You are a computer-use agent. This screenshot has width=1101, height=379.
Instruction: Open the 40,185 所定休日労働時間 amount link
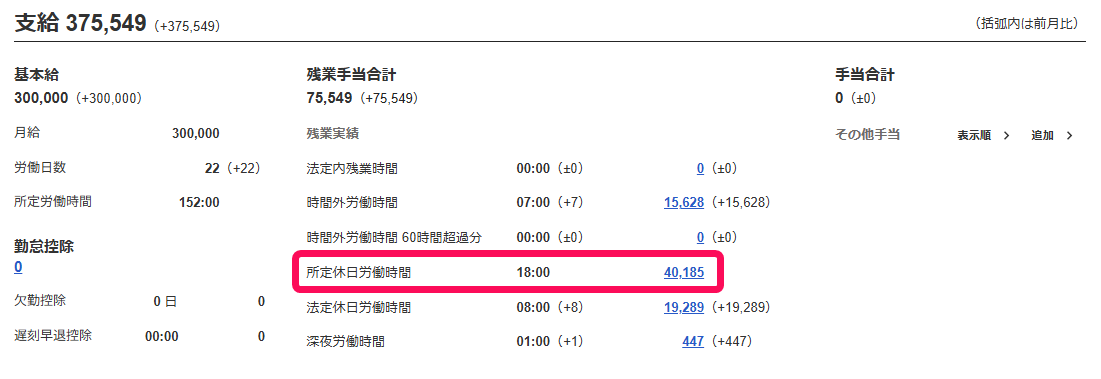684,272
